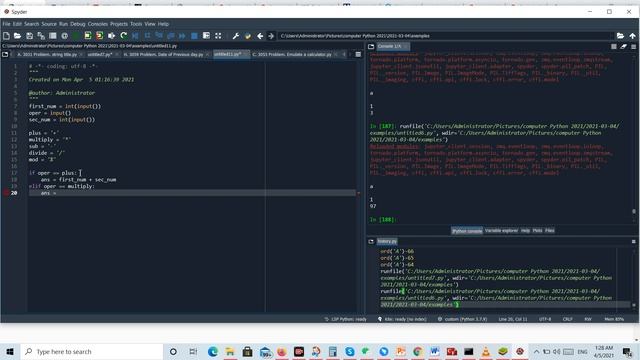Step into function debug icon
Screen dimensions: 640x360
coord(159,36)
